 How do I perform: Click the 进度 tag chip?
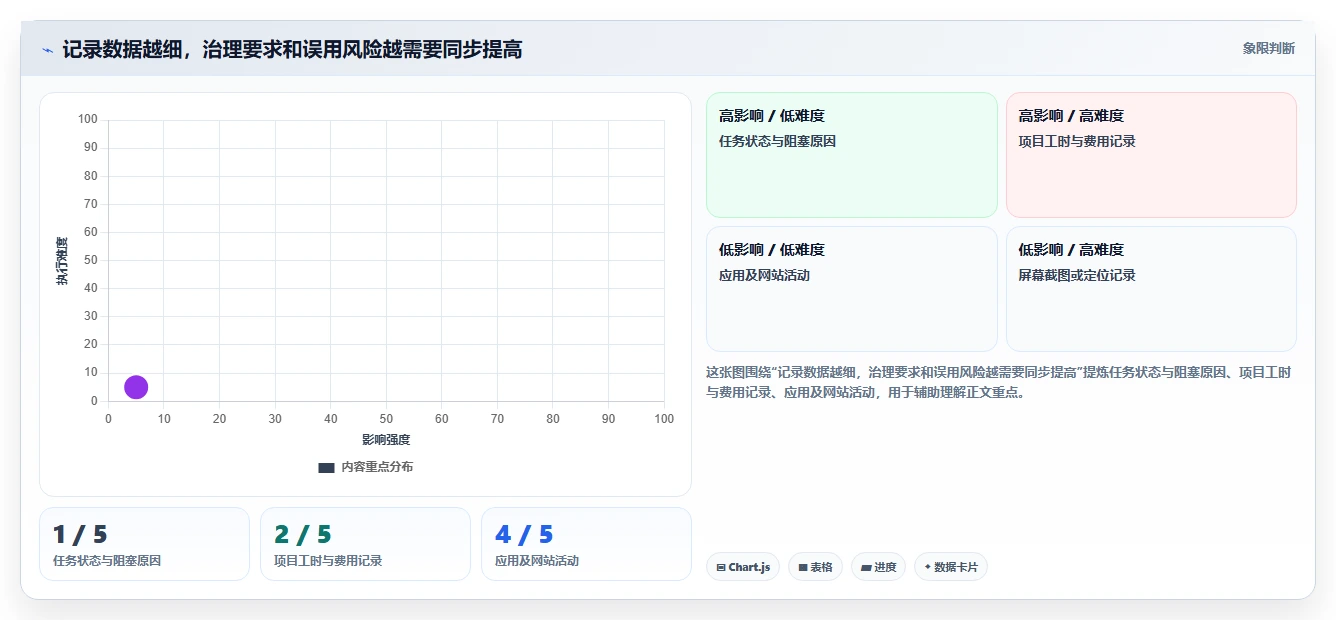pos(879,567)
